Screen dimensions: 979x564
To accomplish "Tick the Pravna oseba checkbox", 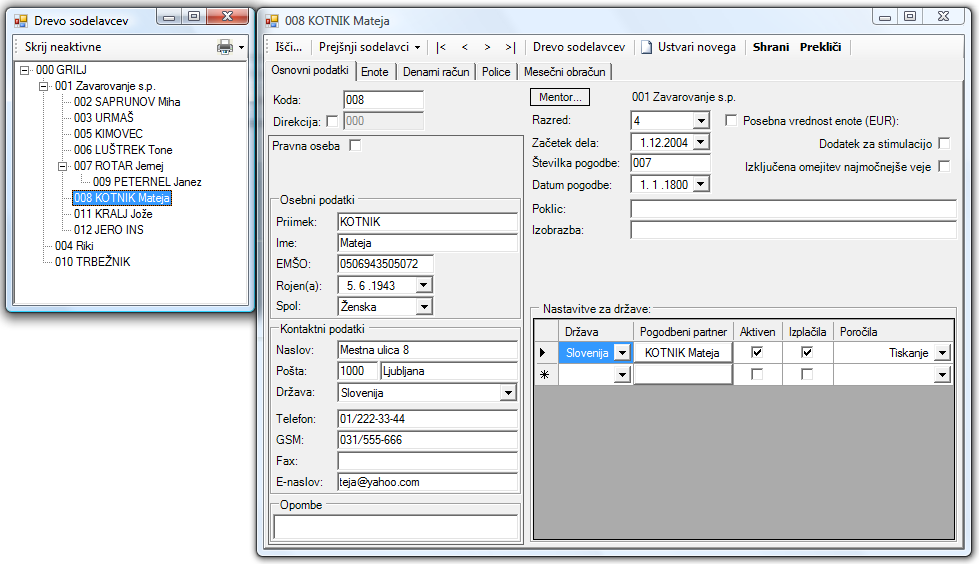I will pos(354,146).
